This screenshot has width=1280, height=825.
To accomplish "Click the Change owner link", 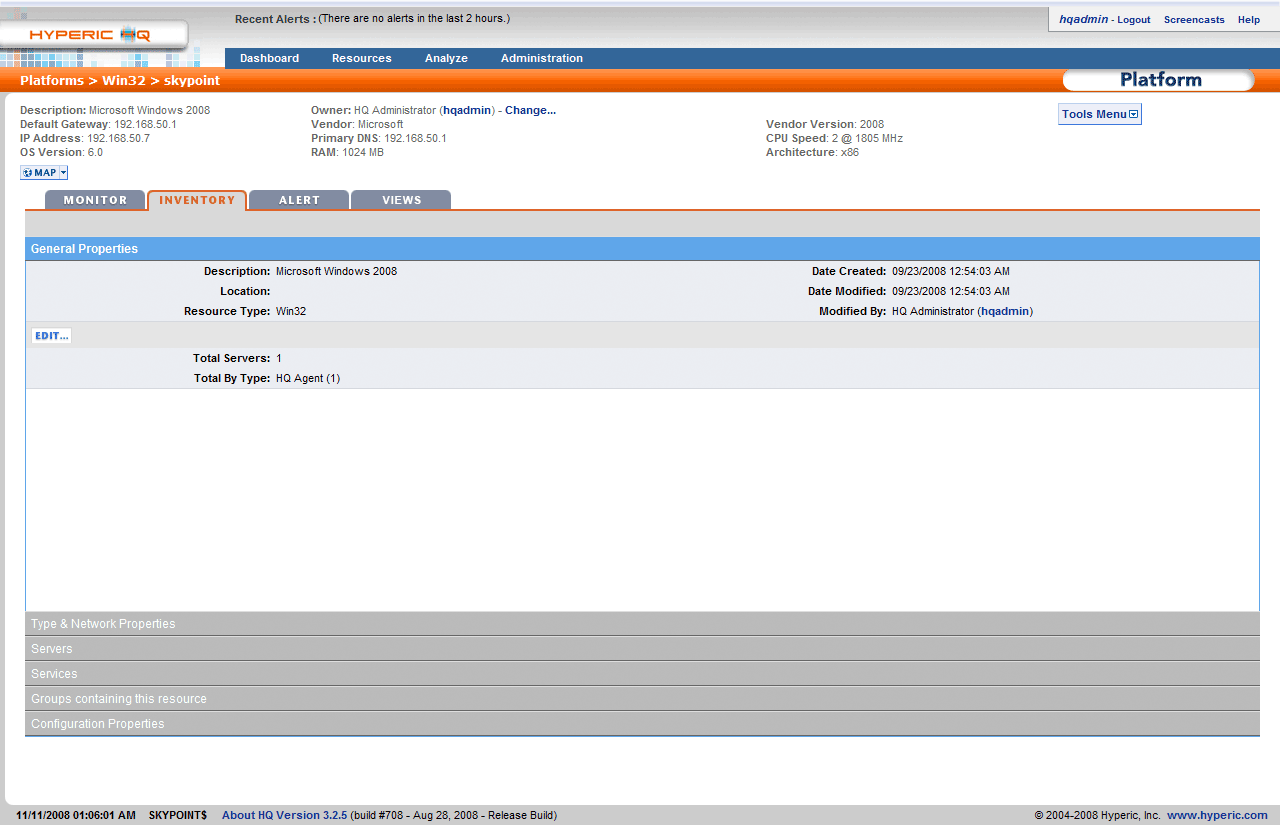I will (530, 110).
